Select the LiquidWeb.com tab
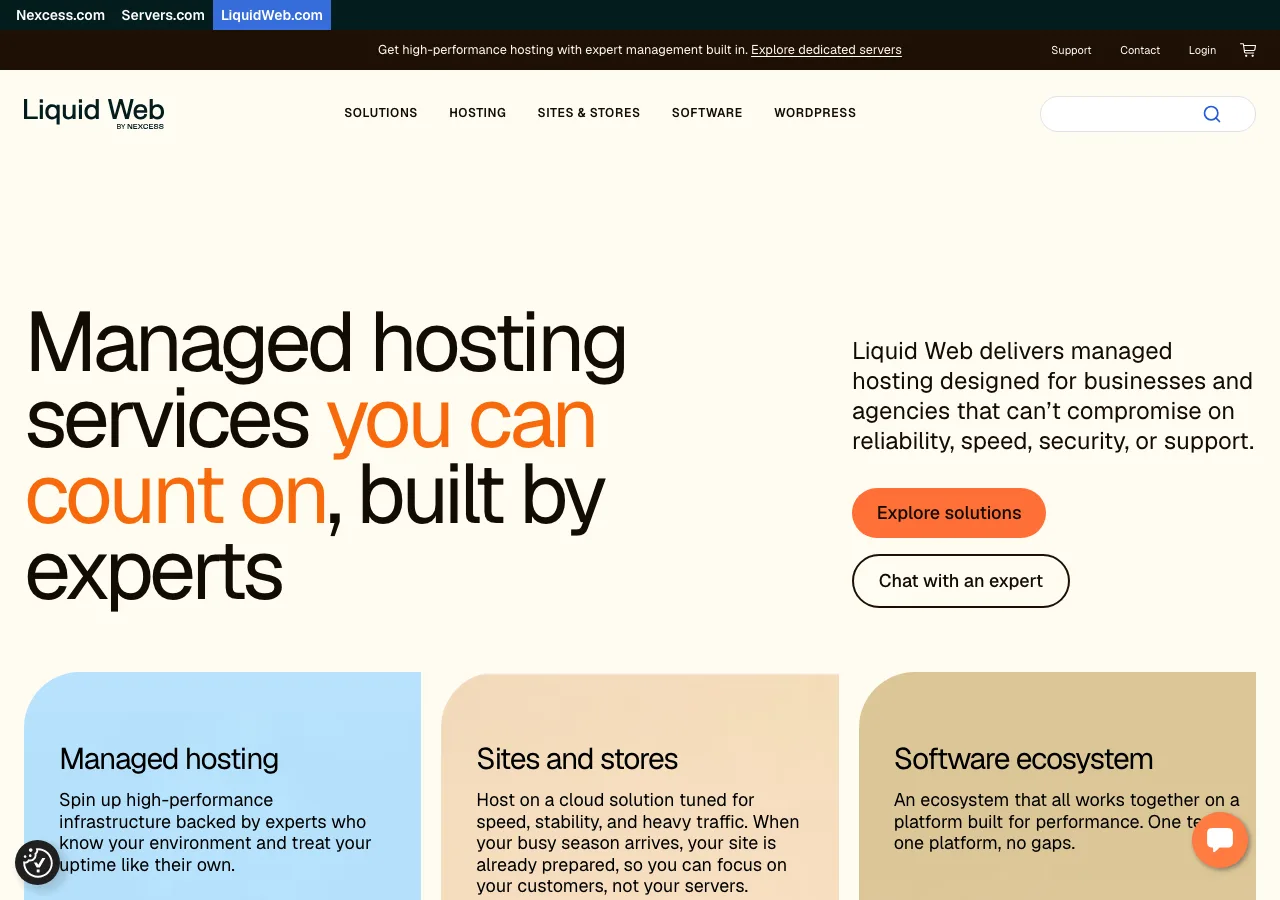 [272, 15]
